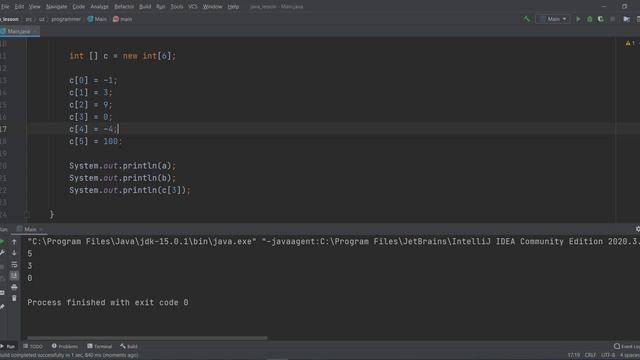Click line c[4] = -4; in the editor
Image resolution: width=640 pixels, height=360 pixels.
coord(93,129)
